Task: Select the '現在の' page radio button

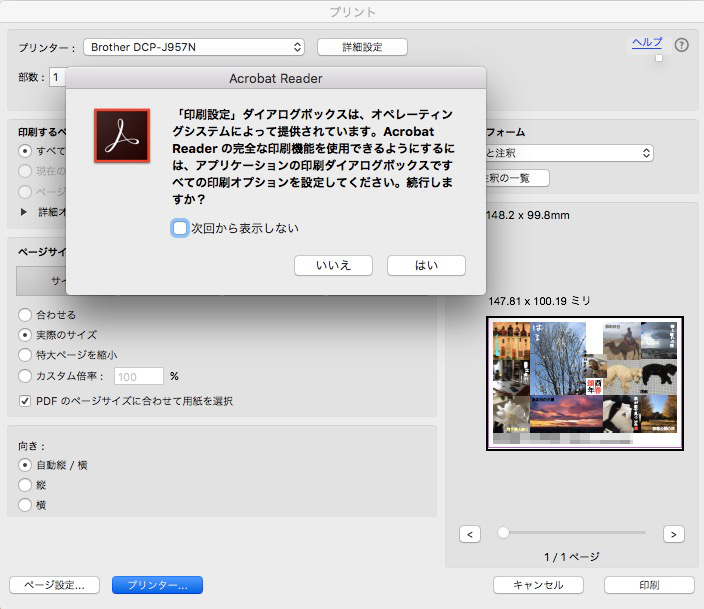Action: click(x=25, y=171)
